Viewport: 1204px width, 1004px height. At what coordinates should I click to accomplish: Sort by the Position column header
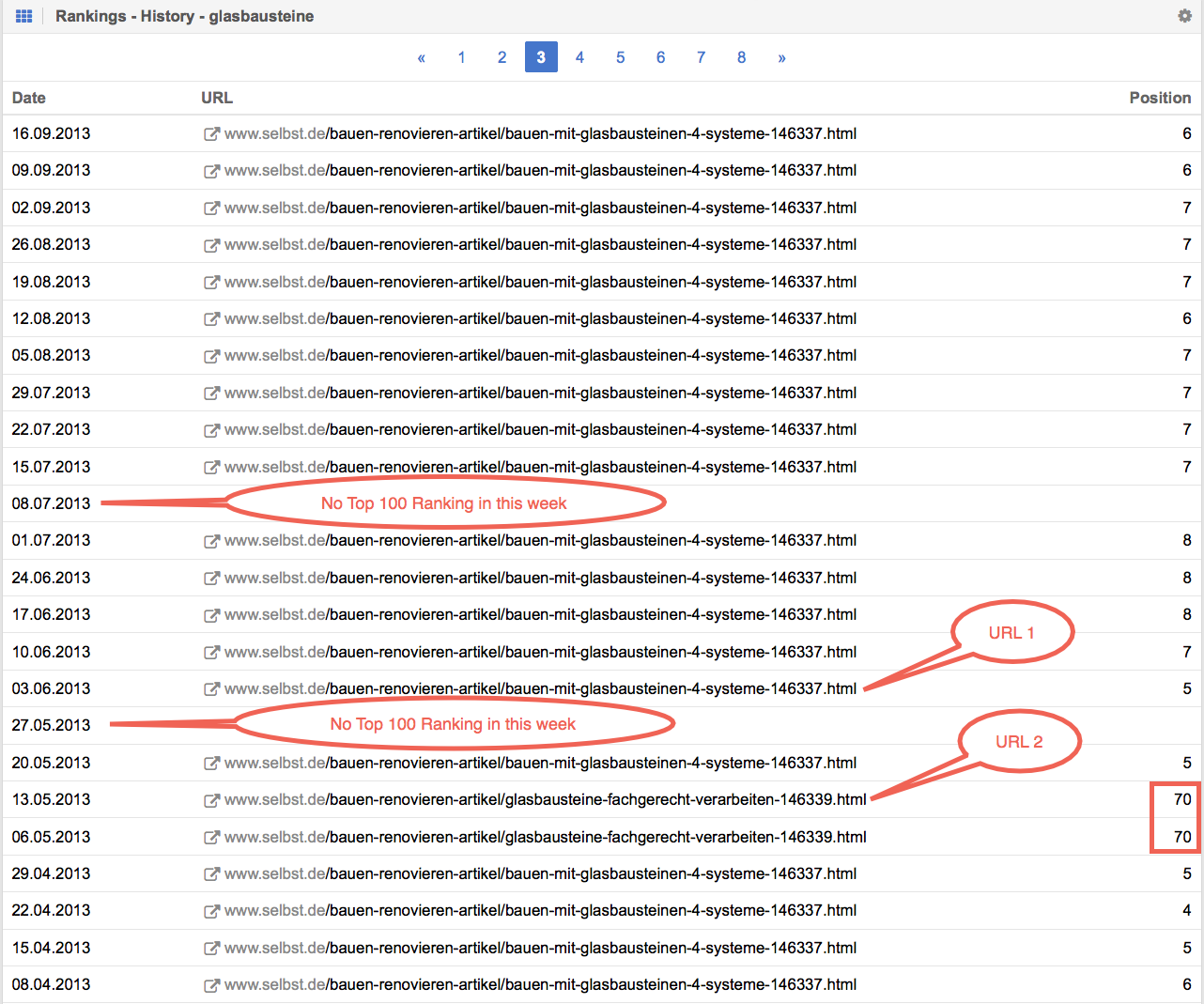coord(1159,98)
